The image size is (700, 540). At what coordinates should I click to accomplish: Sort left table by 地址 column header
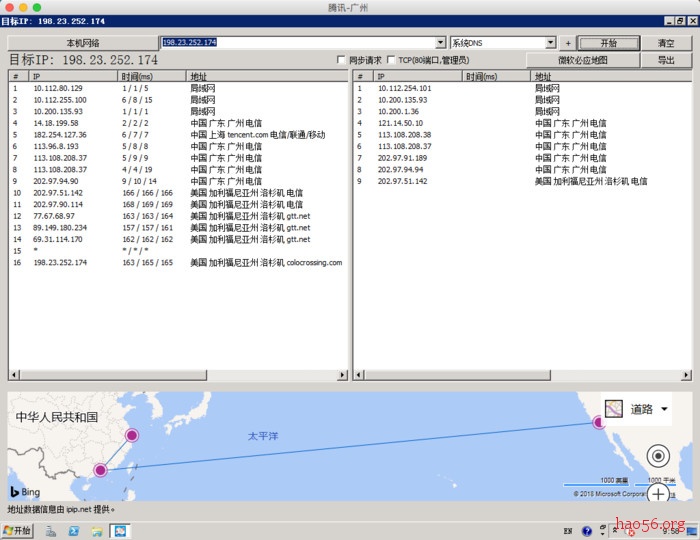267,76
